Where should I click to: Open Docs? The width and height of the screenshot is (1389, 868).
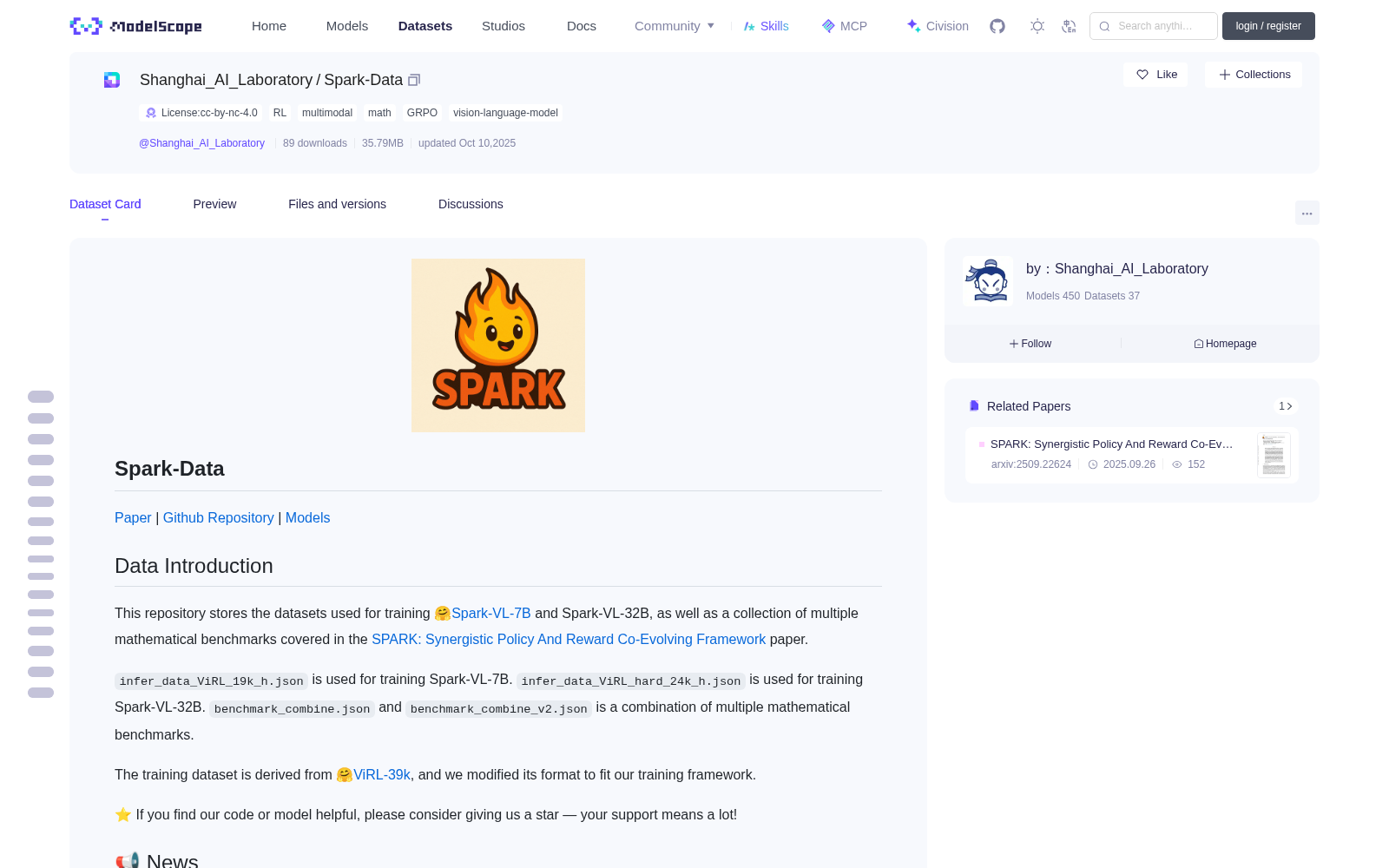[582, 26]
